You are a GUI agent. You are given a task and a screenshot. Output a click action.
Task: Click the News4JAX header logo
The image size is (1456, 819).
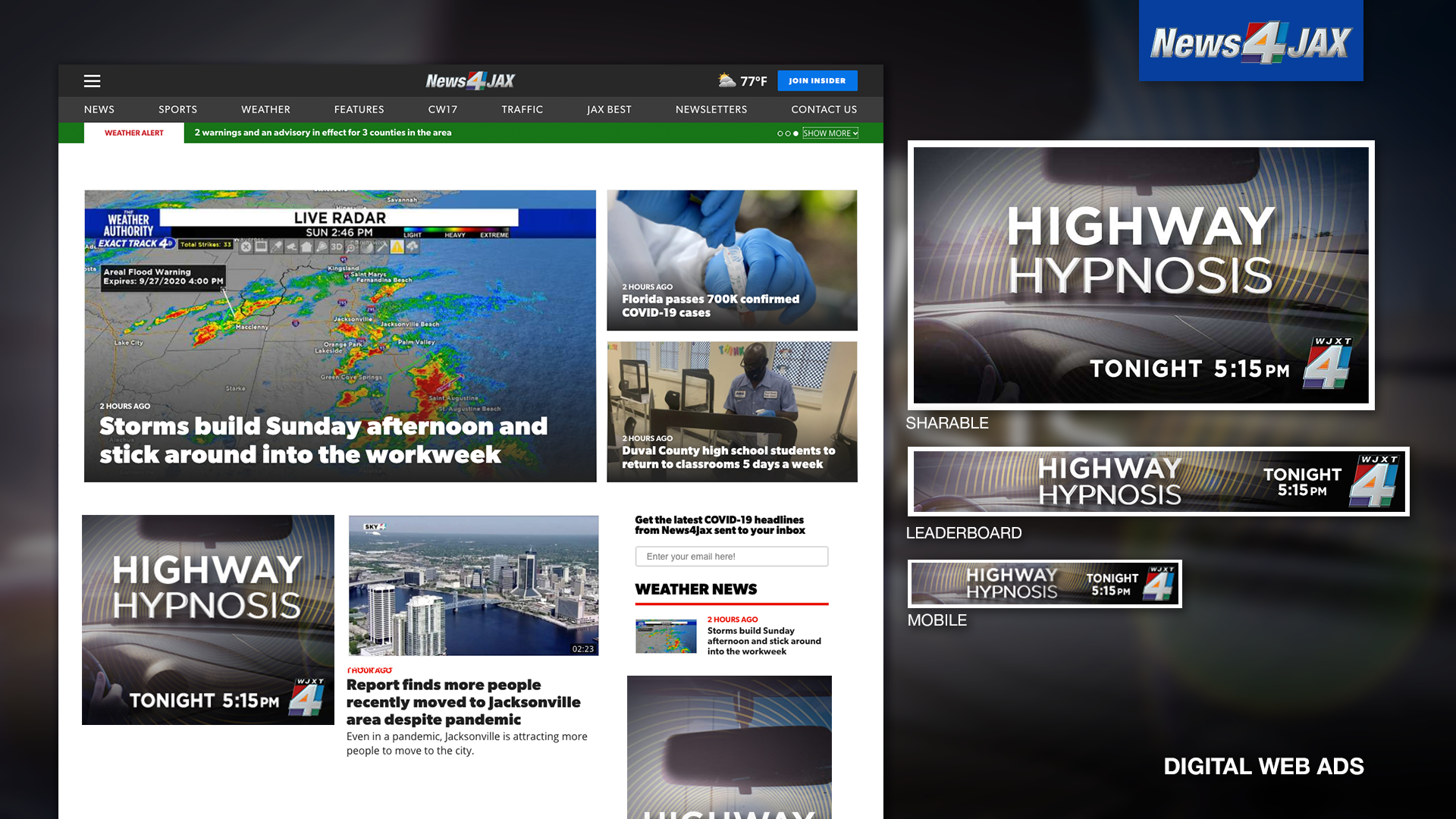pos(470,80)
